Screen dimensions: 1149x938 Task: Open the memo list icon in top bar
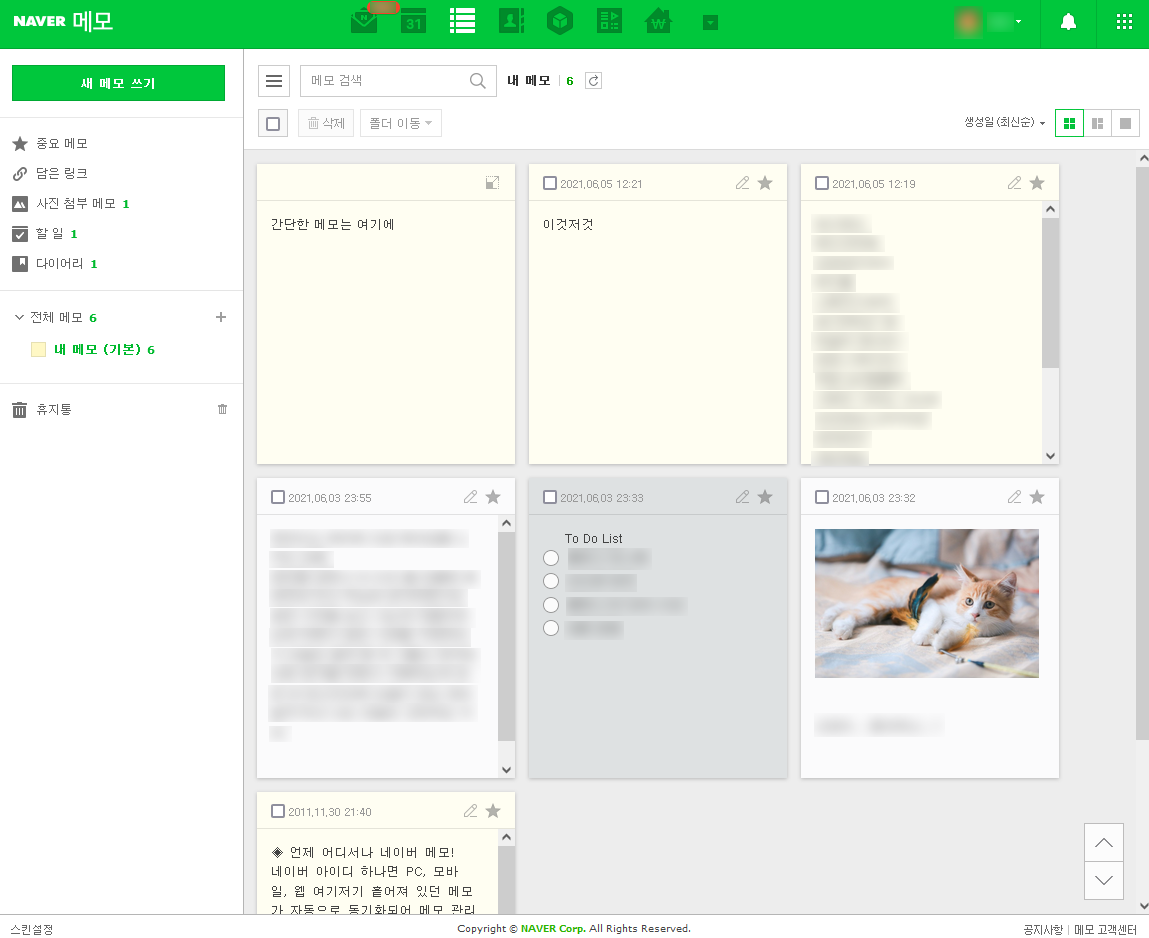click(x=462, y=21)
